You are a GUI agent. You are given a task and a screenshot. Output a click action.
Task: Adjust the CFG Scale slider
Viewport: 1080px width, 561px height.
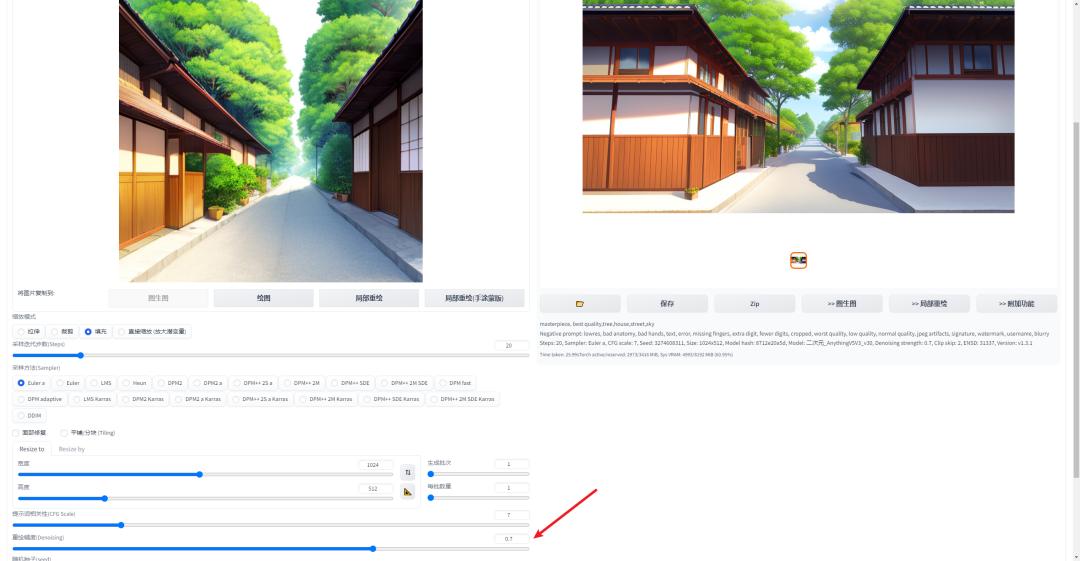pyautogui.click(x=271, y=525)
